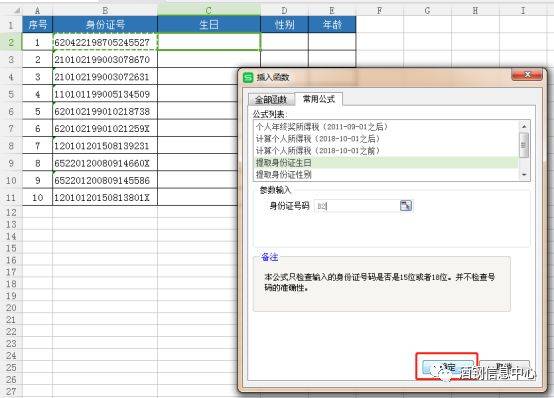The height and width of the screenshot is (398, 554).
Task: Select column E header
Action: coord(332,11)
